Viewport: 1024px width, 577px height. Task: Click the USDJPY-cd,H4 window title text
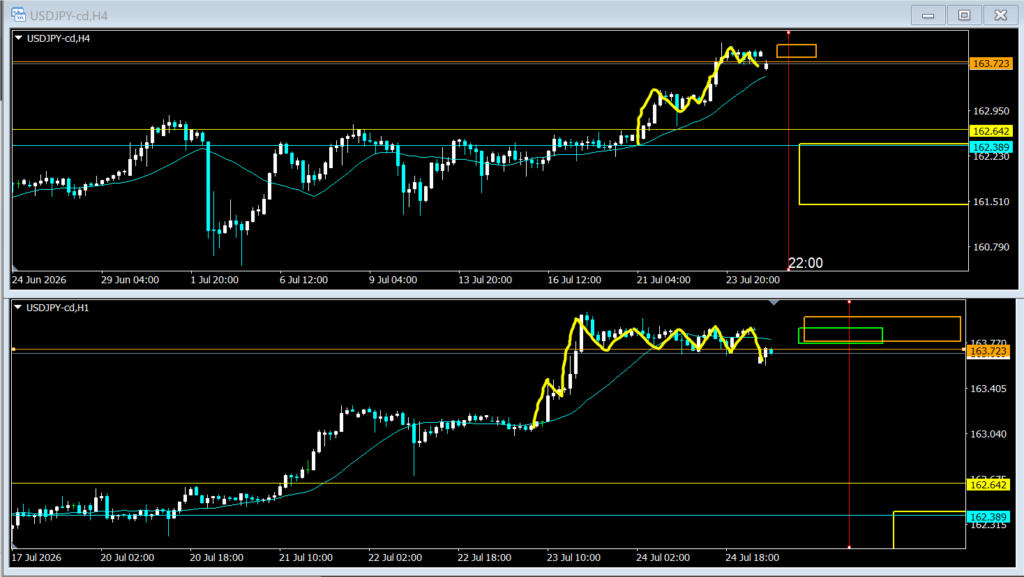point(69,15)
